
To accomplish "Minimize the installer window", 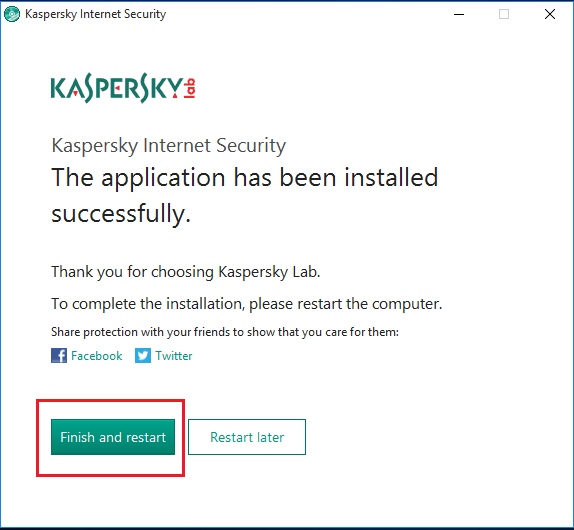I will coord(459,14).
